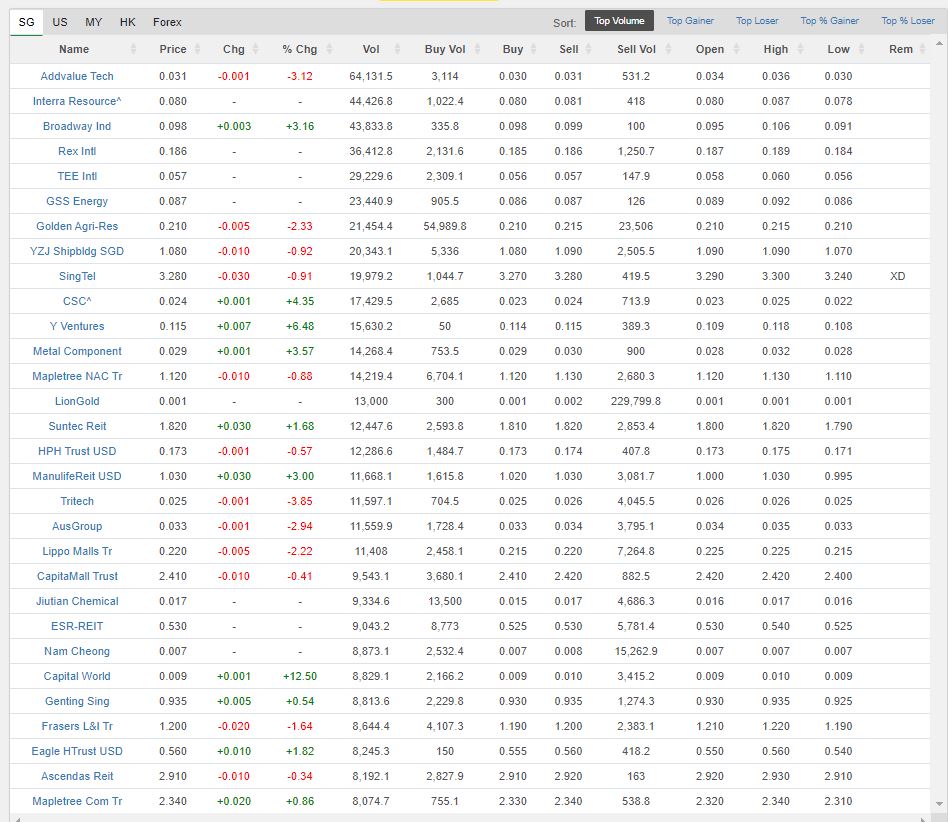
Task: View Capital World stock details
Action: [x=77, y=676]
